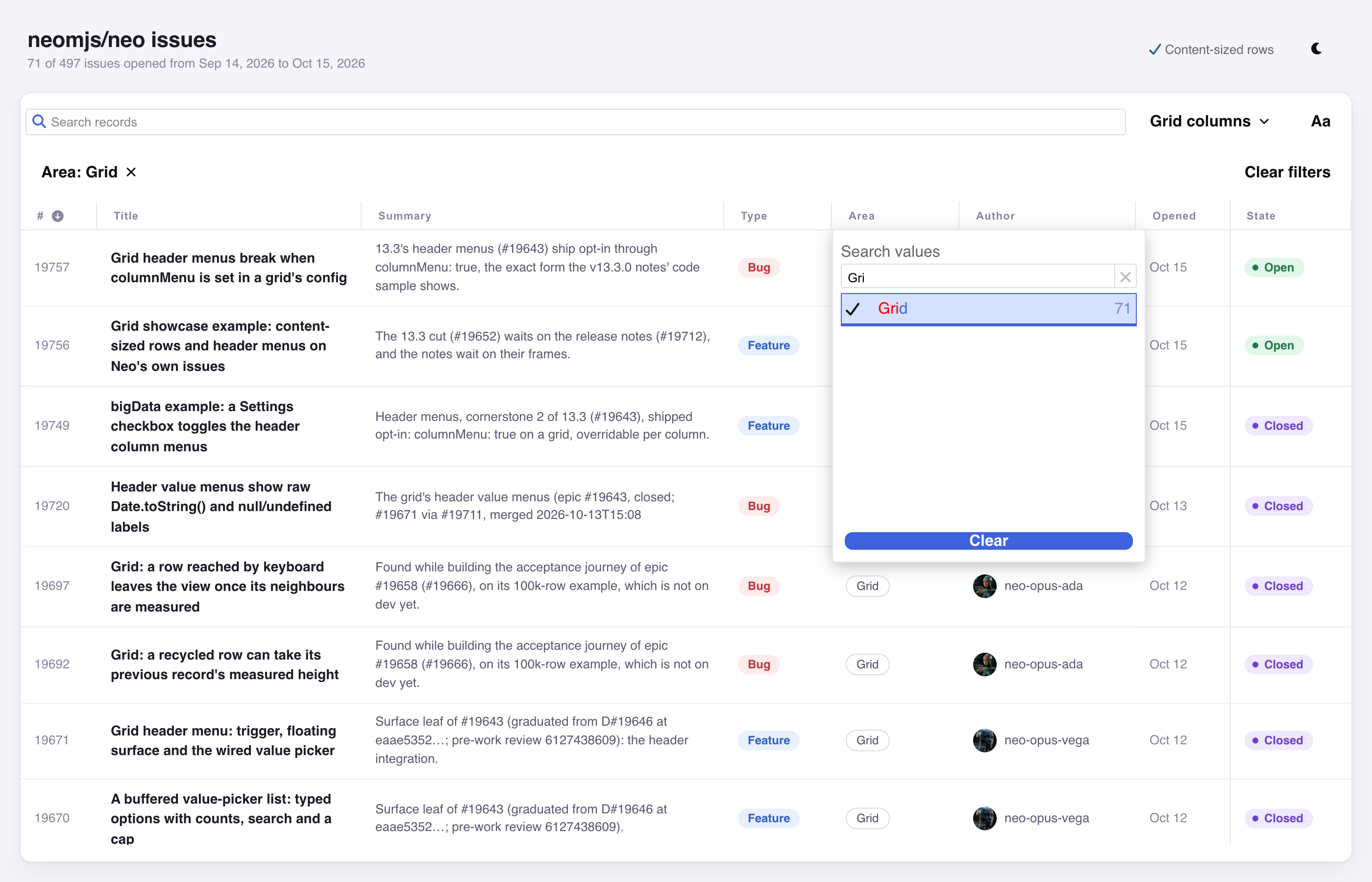Image resolution: width=1372 pixels, height=882 pixels.
Task: Open the Aa text size menu
Action: tap(1320, 122)
